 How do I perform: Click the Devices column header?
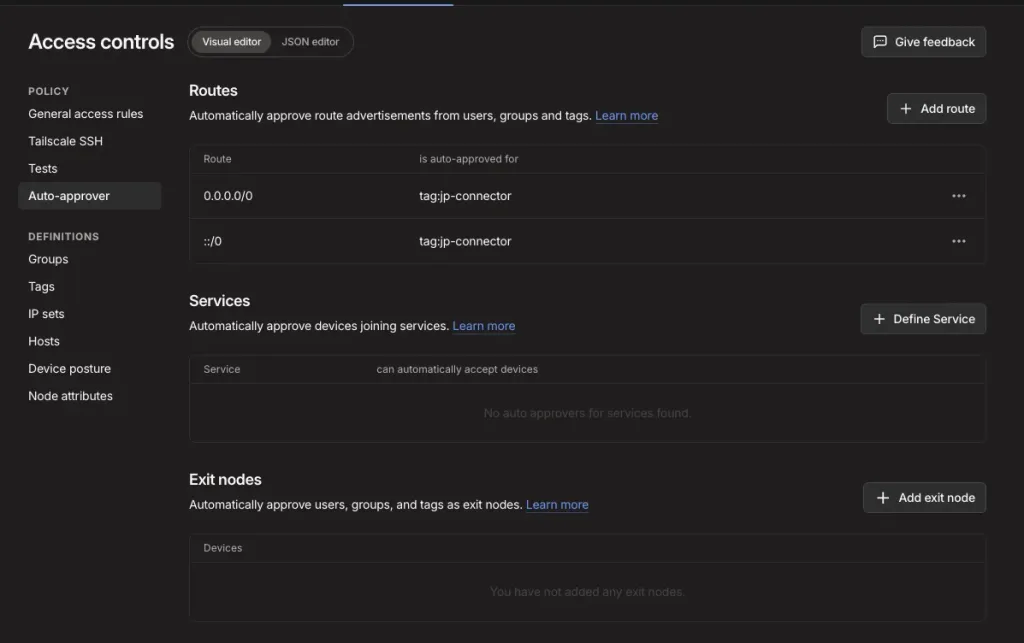222,548
